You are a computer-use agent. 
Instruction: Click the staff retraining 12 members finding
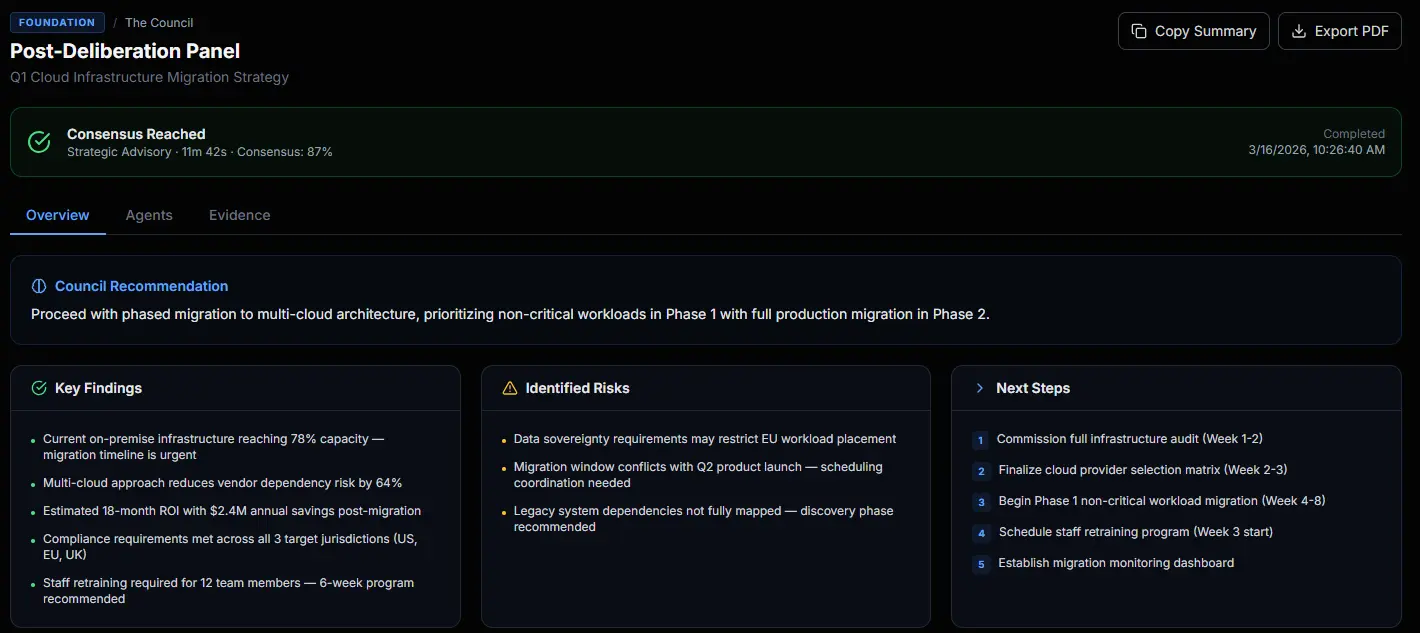click(228, 591)
